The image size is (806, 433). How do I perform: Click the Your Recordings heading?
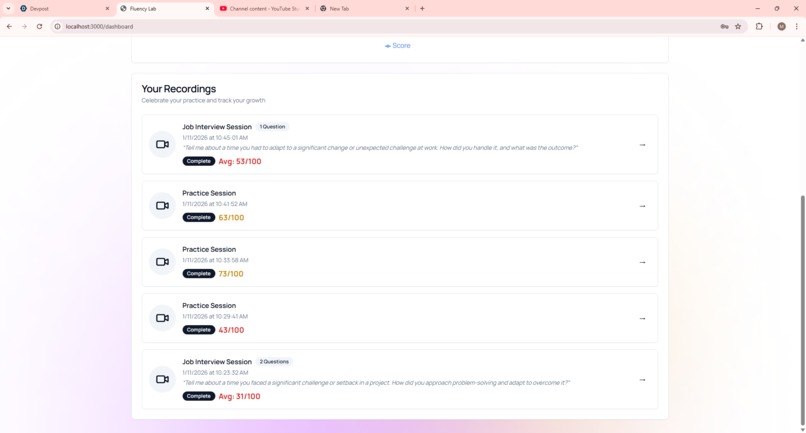point(179,89)
